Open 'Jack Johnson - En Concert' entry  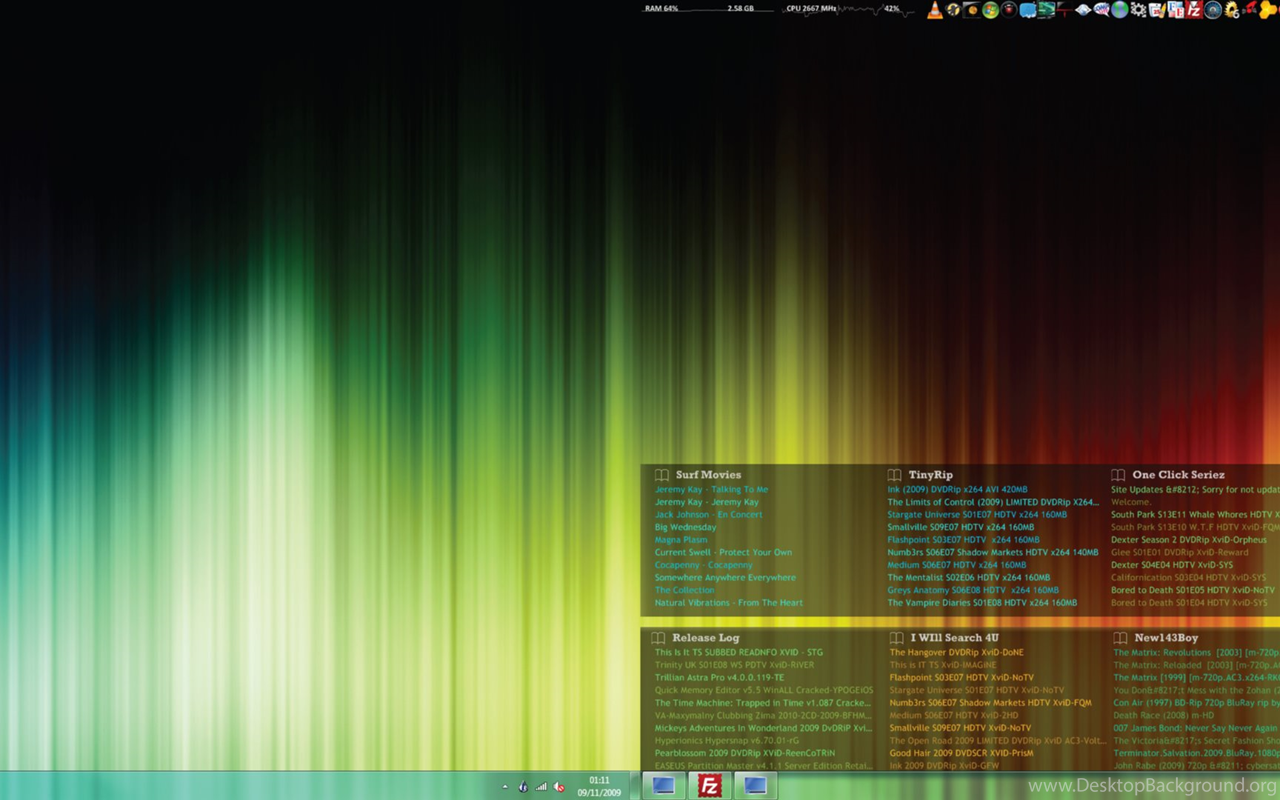(x=709, y=515)
